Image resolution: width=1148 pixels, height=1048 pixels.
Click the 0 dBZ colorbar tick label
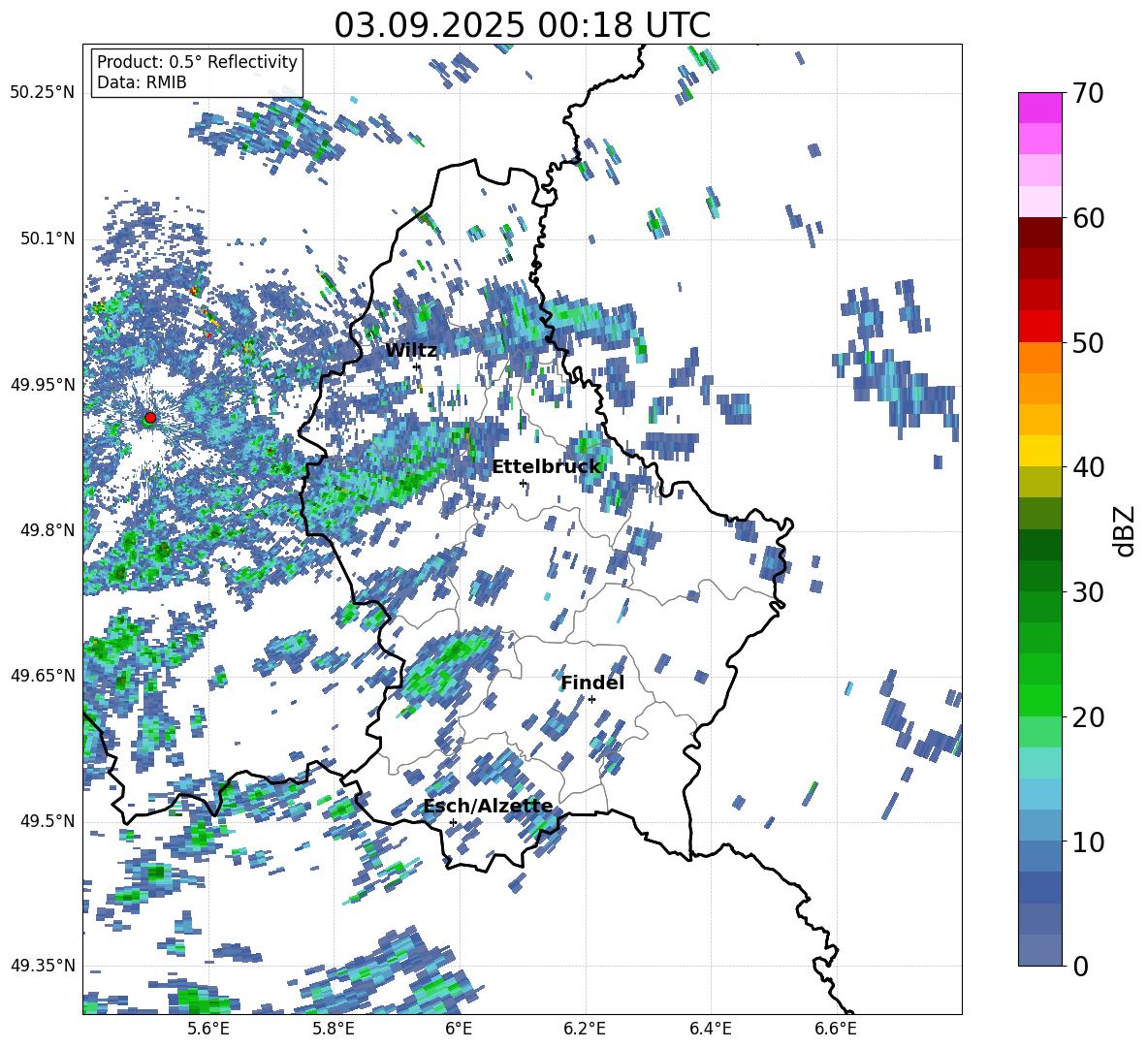coord(1080,966)
